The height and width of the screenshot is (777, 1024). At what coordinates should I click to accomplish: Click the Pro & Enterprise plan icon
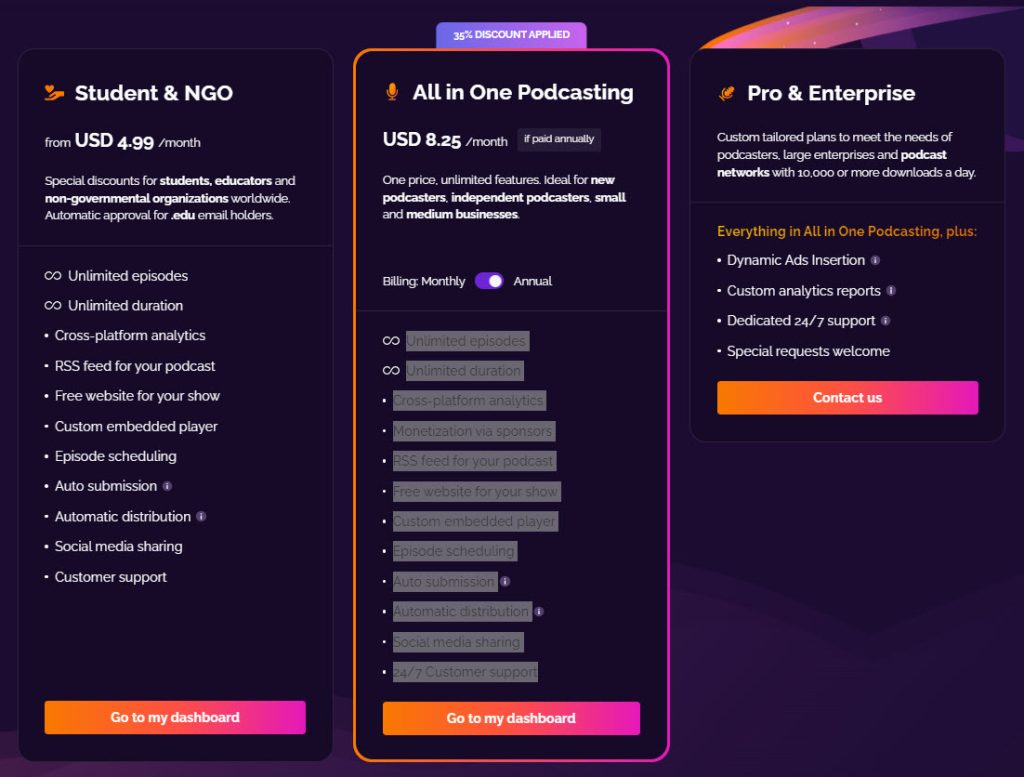pos(727,93)
